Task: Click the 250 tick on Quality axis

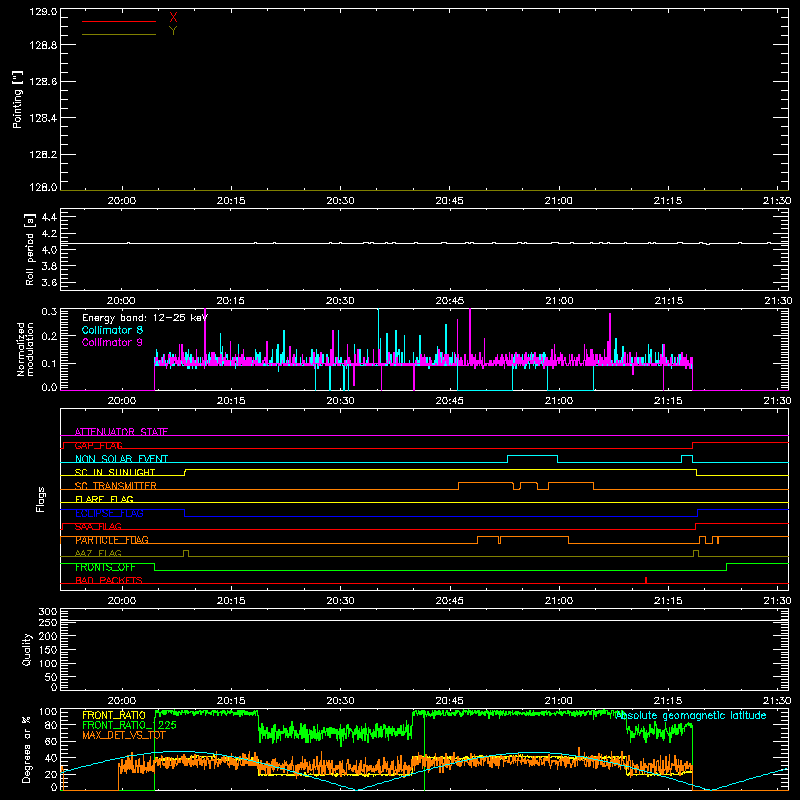Action: pyautogui.click(x=47, y=622)
